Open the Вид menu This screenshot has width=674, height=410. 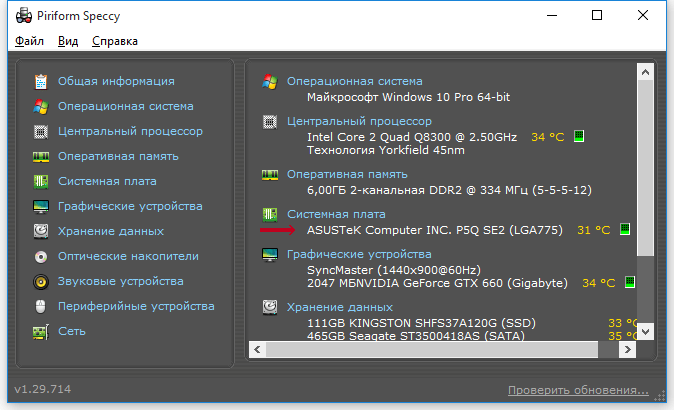pyautogui.click(x=68, y=41)
